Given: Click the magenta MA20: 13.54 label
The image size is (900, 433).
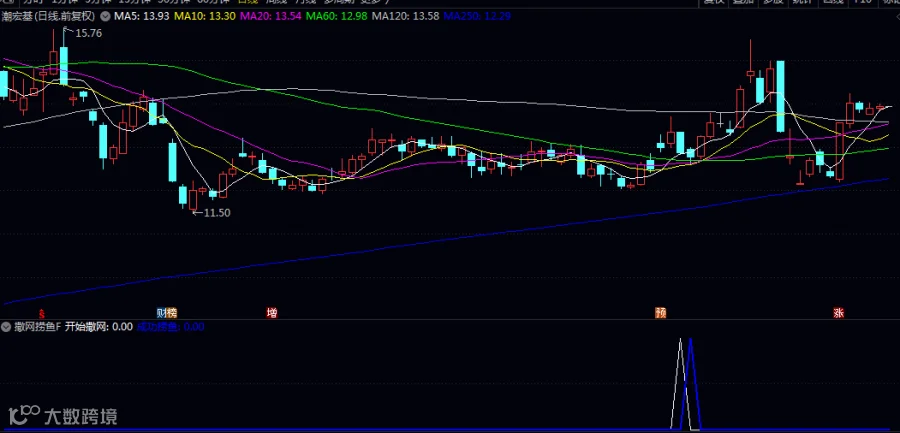Looking at the screenshot, I should point(270,17).
